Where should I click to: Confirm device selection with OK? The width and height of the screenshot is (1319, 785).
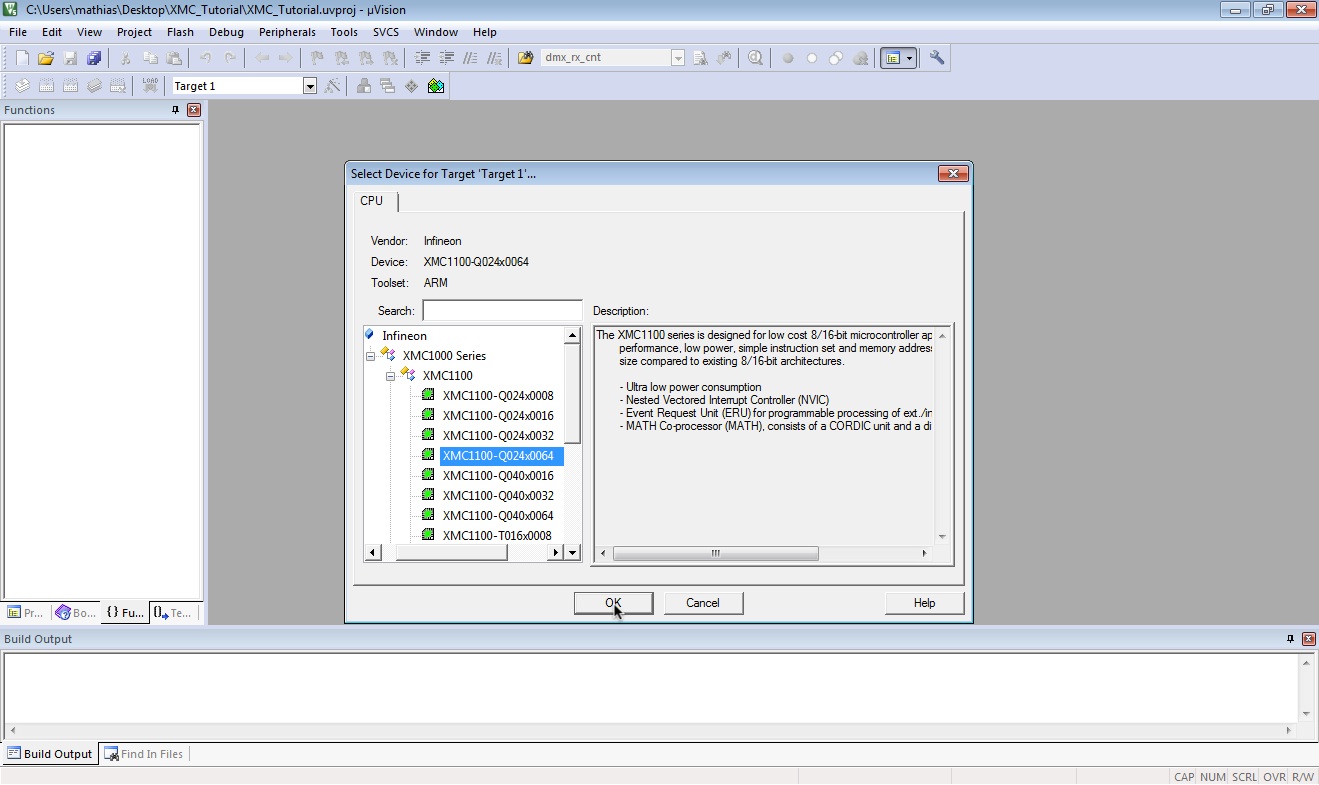pyautogui.click(x=613, y=603)
